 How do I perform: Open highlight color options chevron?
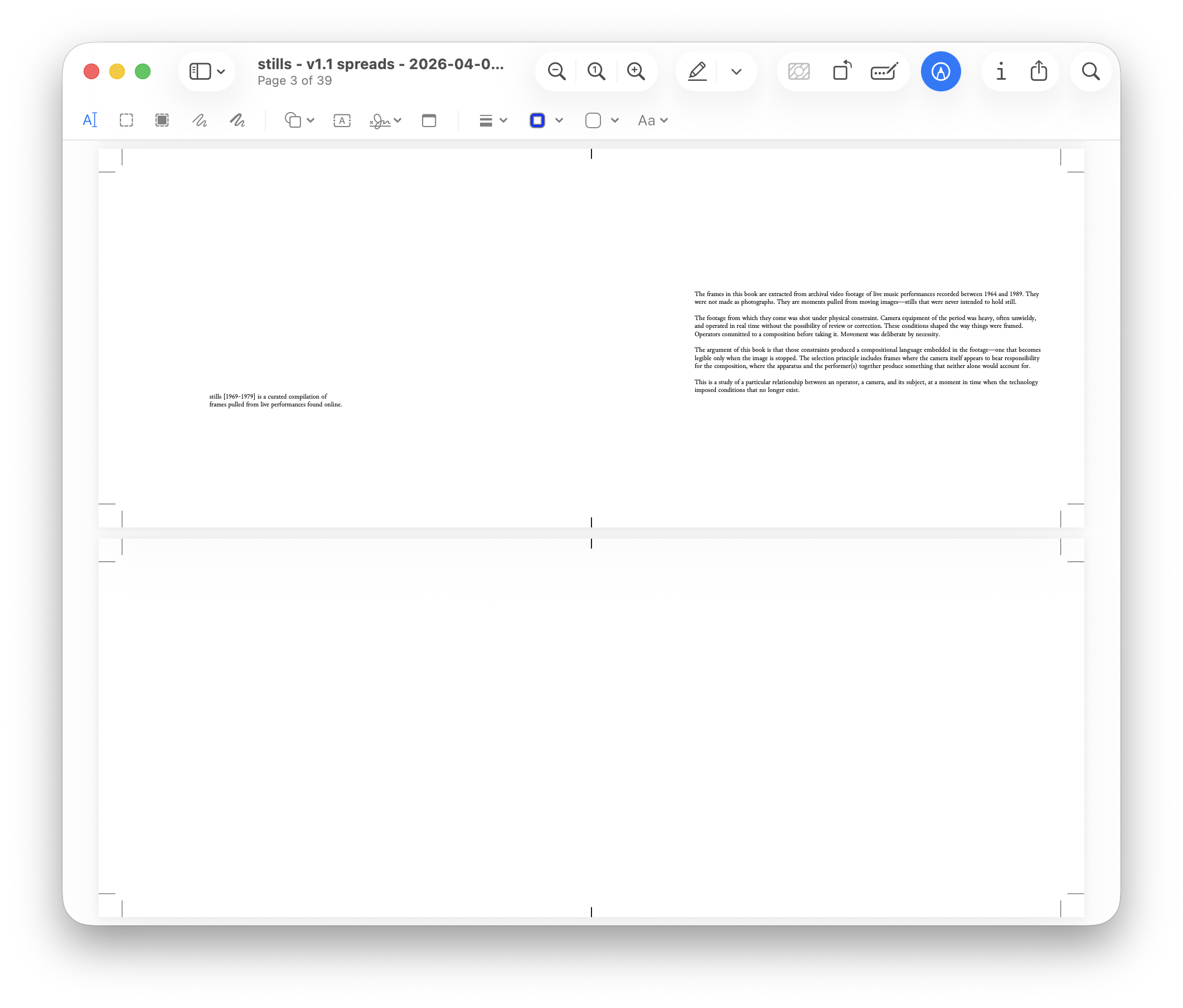[x=736, y=71]
